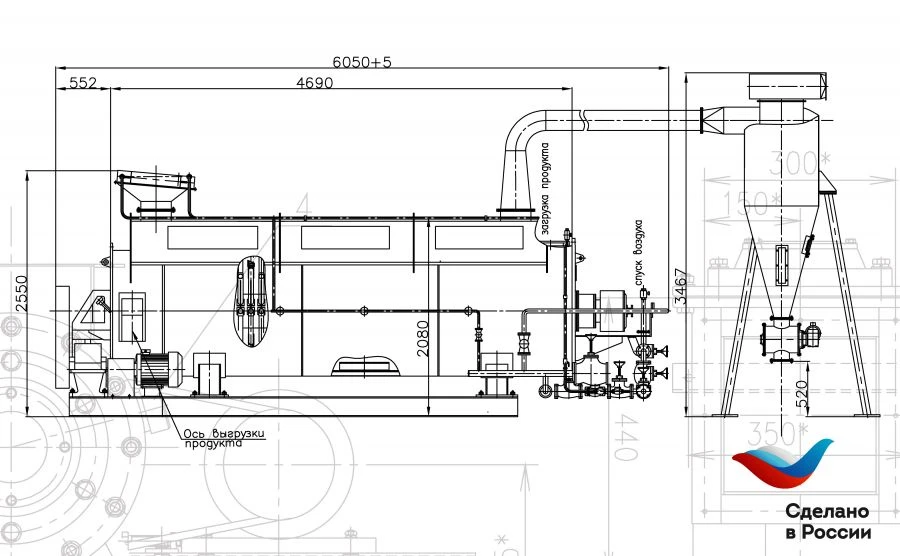Click the 3467 vertical dimension label
This screenshot has height=556, width=900.
[680, 289]
